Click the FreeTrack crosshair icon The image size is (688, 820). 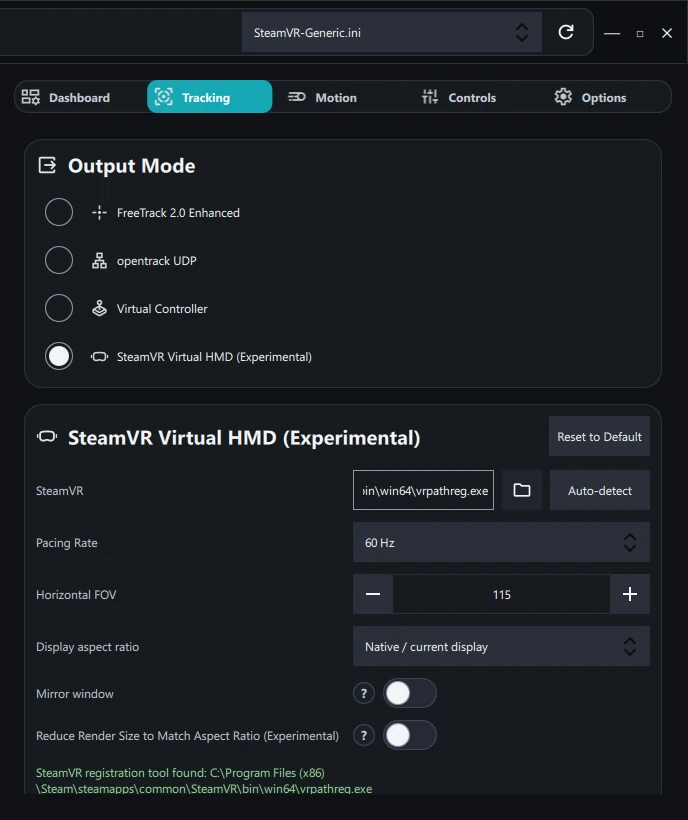(x=99, y=212)
